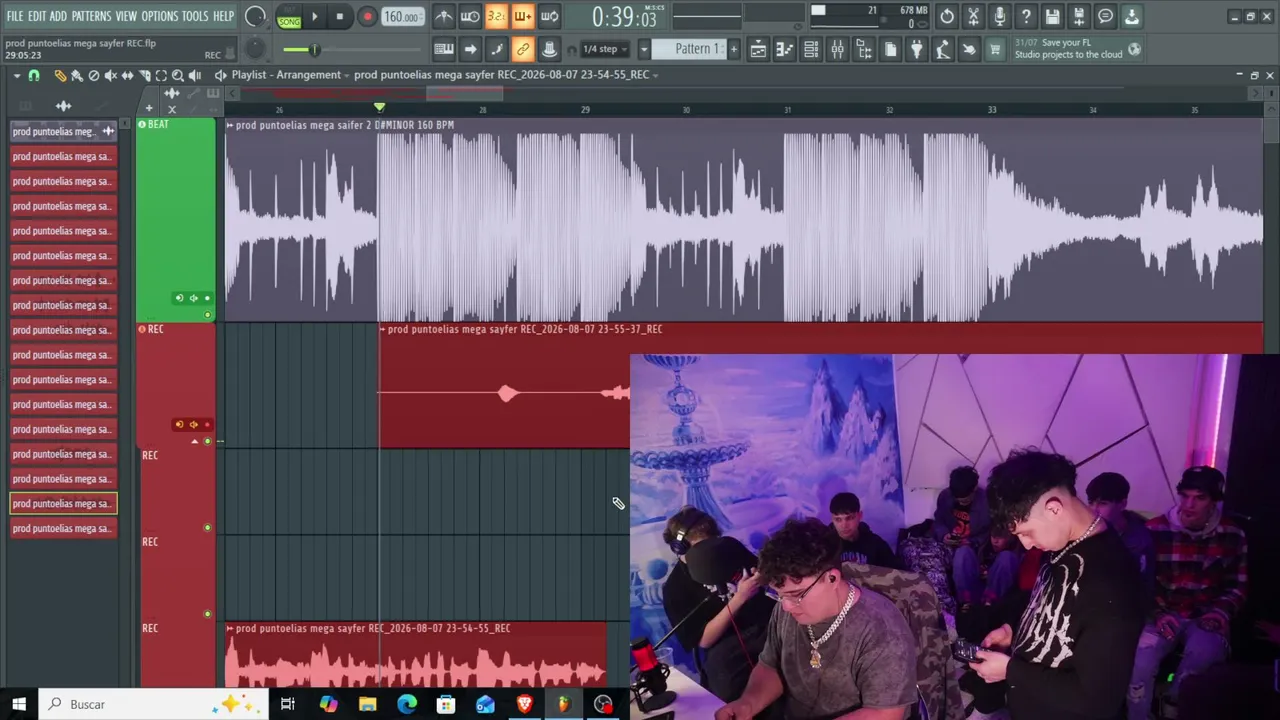Toggle the overdub/blend recording button
Image resolution: width=1280 pixels, height=720 pixels.
click(522, 16)
